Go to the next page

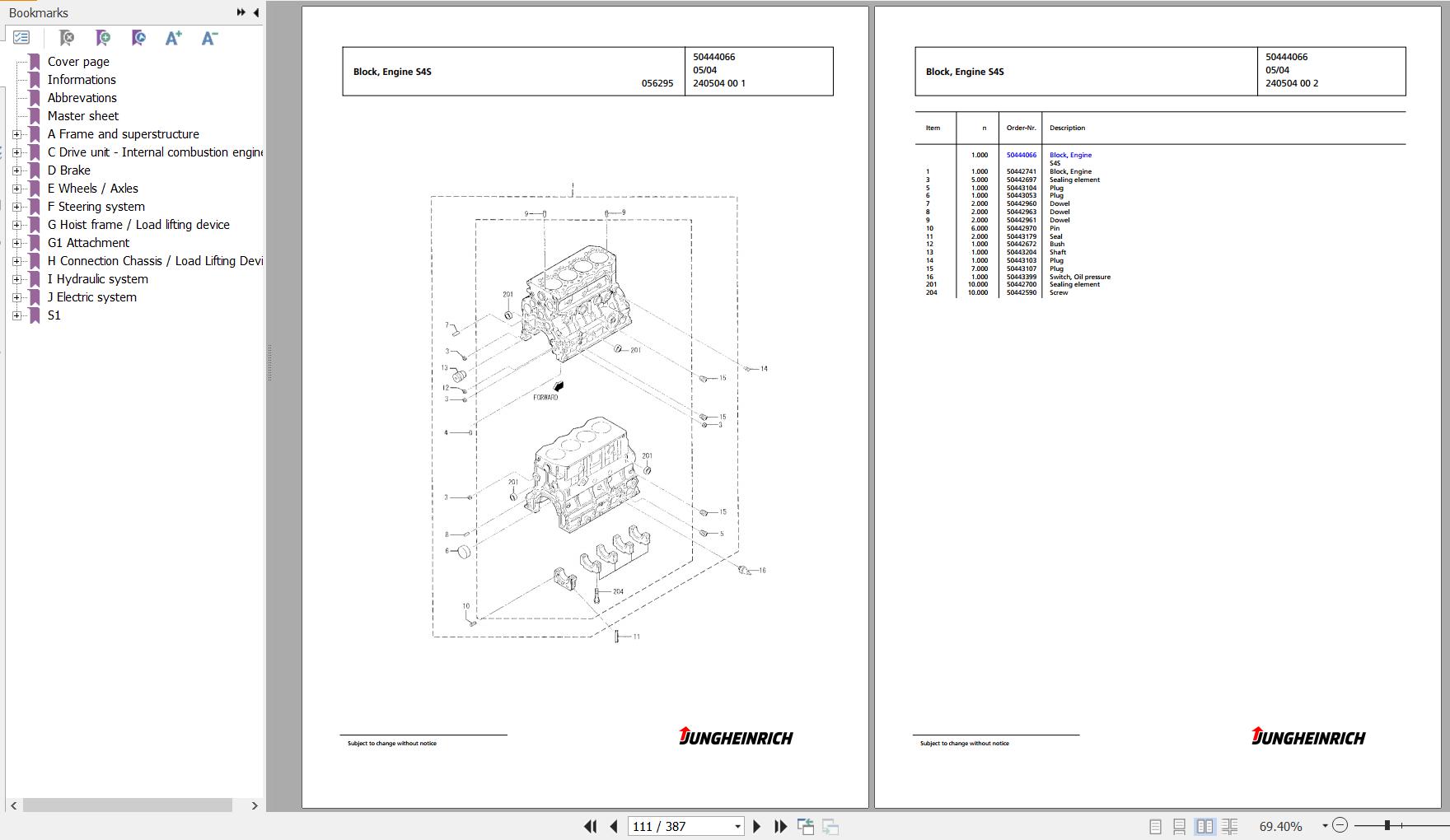tap(756, 826)
